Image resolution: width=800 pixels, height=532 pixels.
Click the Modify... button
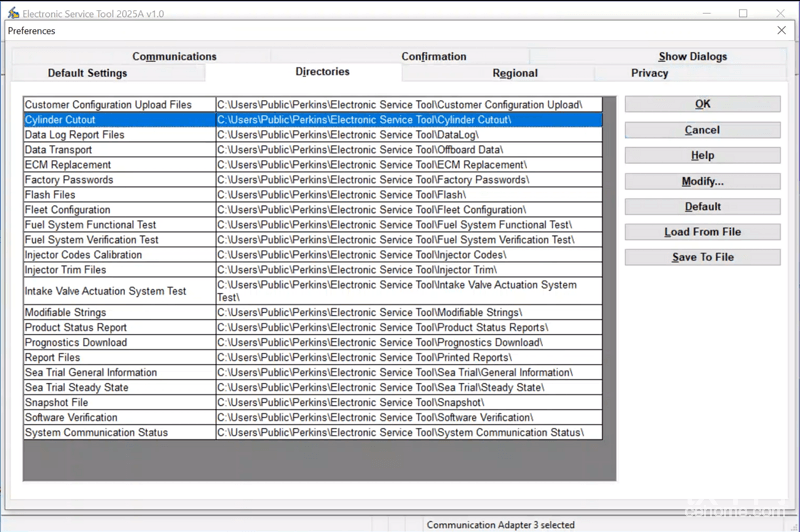702,181
